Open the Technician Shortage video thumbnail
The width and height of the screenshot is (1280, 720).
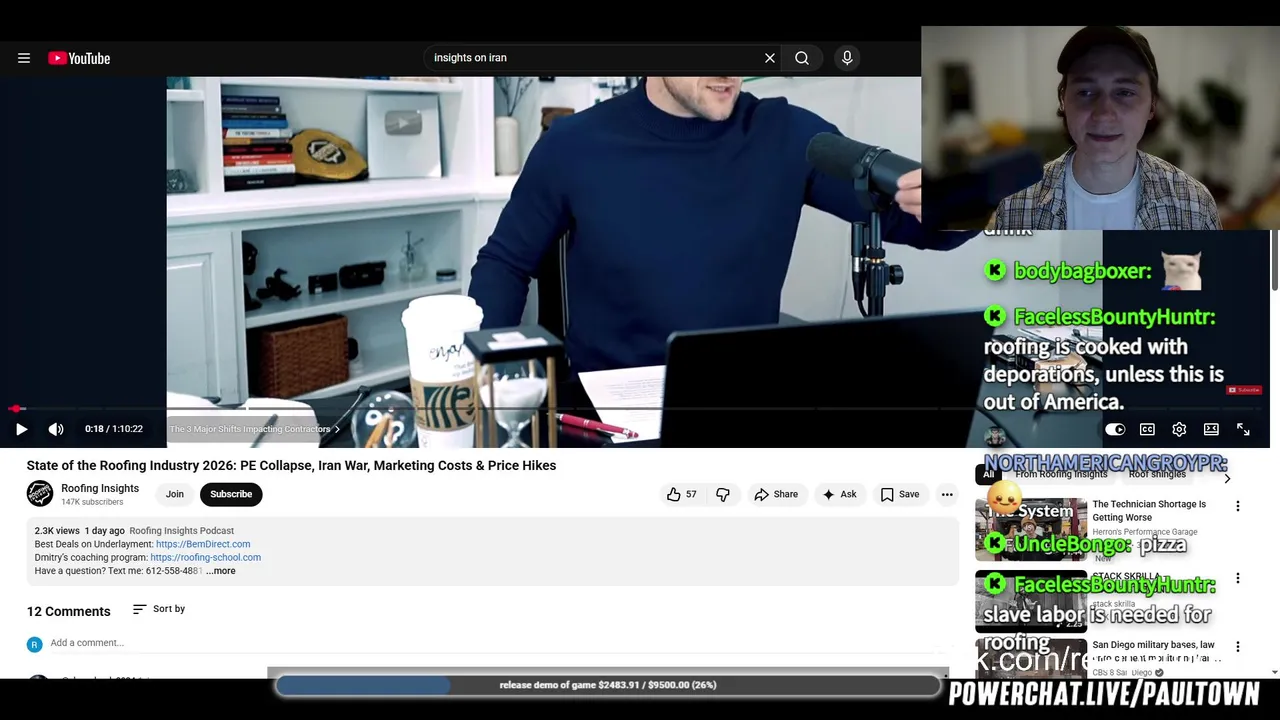pyautogui.click(x=1031, y=529)
